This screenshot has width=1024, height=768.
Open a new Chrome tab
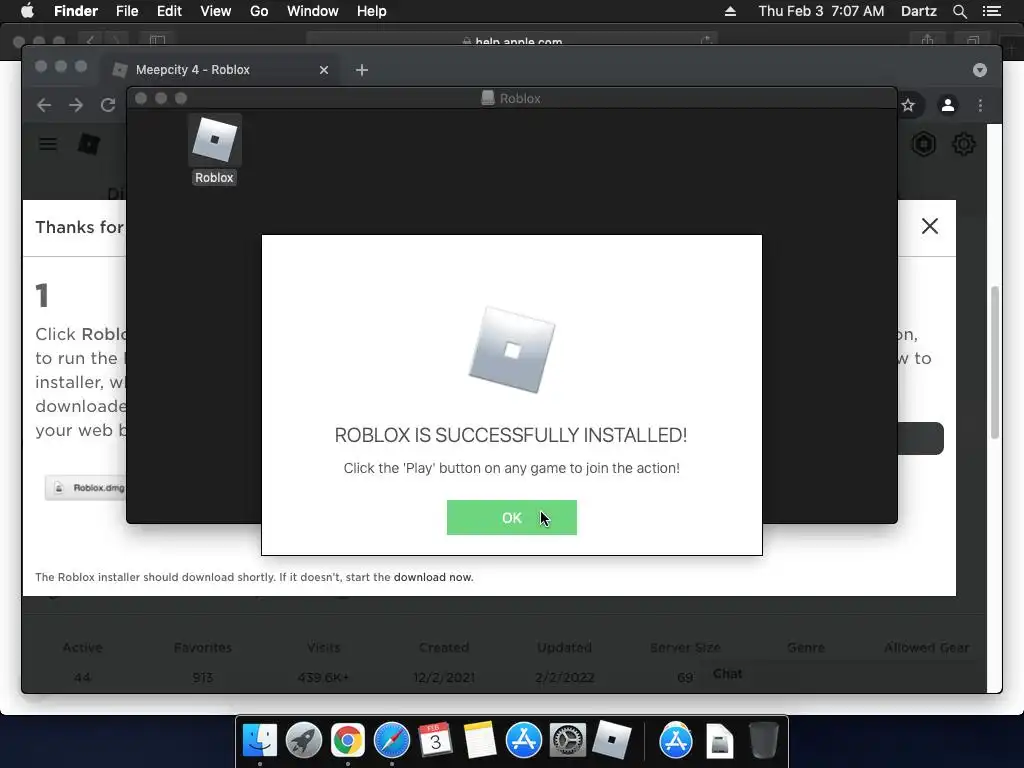click(x=362, y=70)
